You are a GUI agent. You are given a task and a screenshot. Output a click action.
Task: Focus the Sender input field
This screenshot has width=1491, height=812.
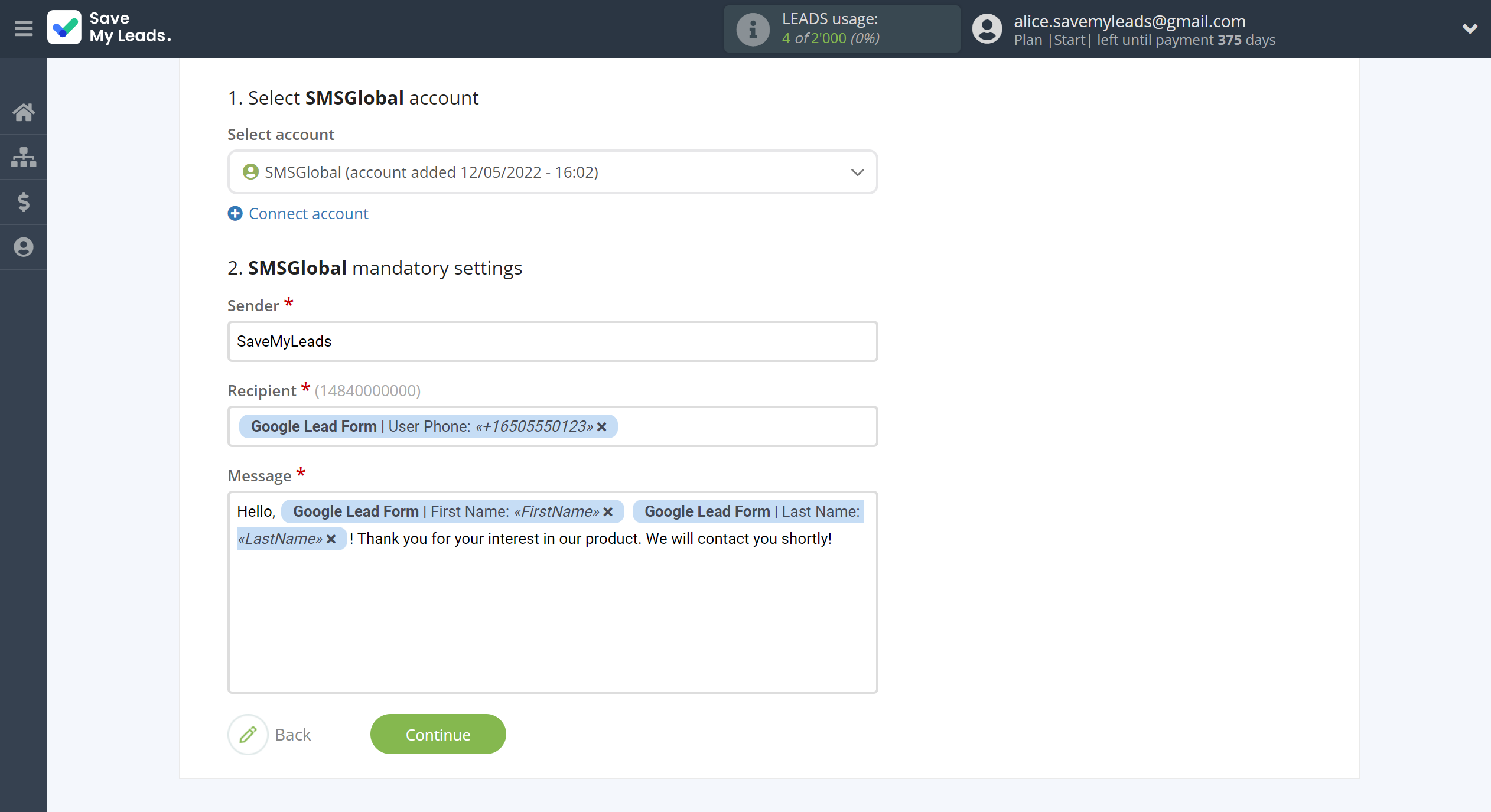(x=552, y=341)
